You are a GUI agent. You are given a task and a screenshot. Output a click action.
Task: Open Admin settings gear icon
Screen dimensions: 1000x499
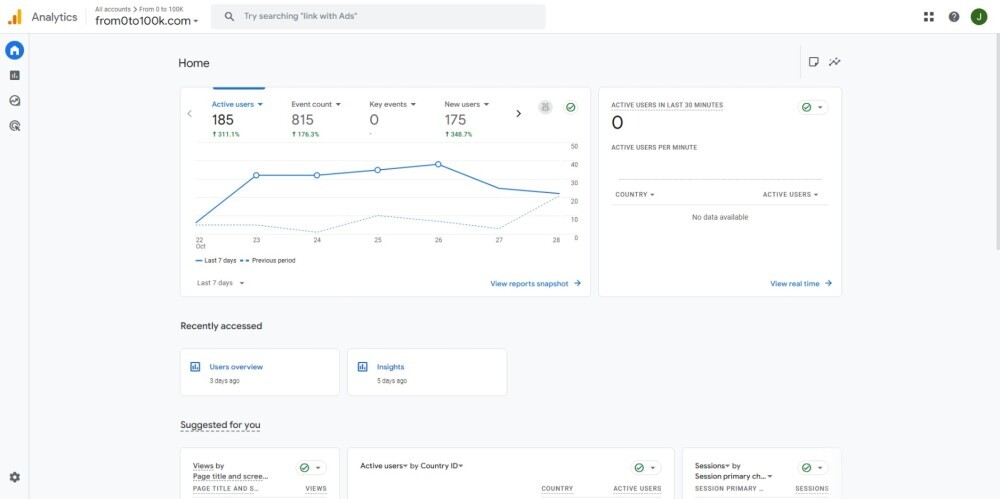[14, 478]
